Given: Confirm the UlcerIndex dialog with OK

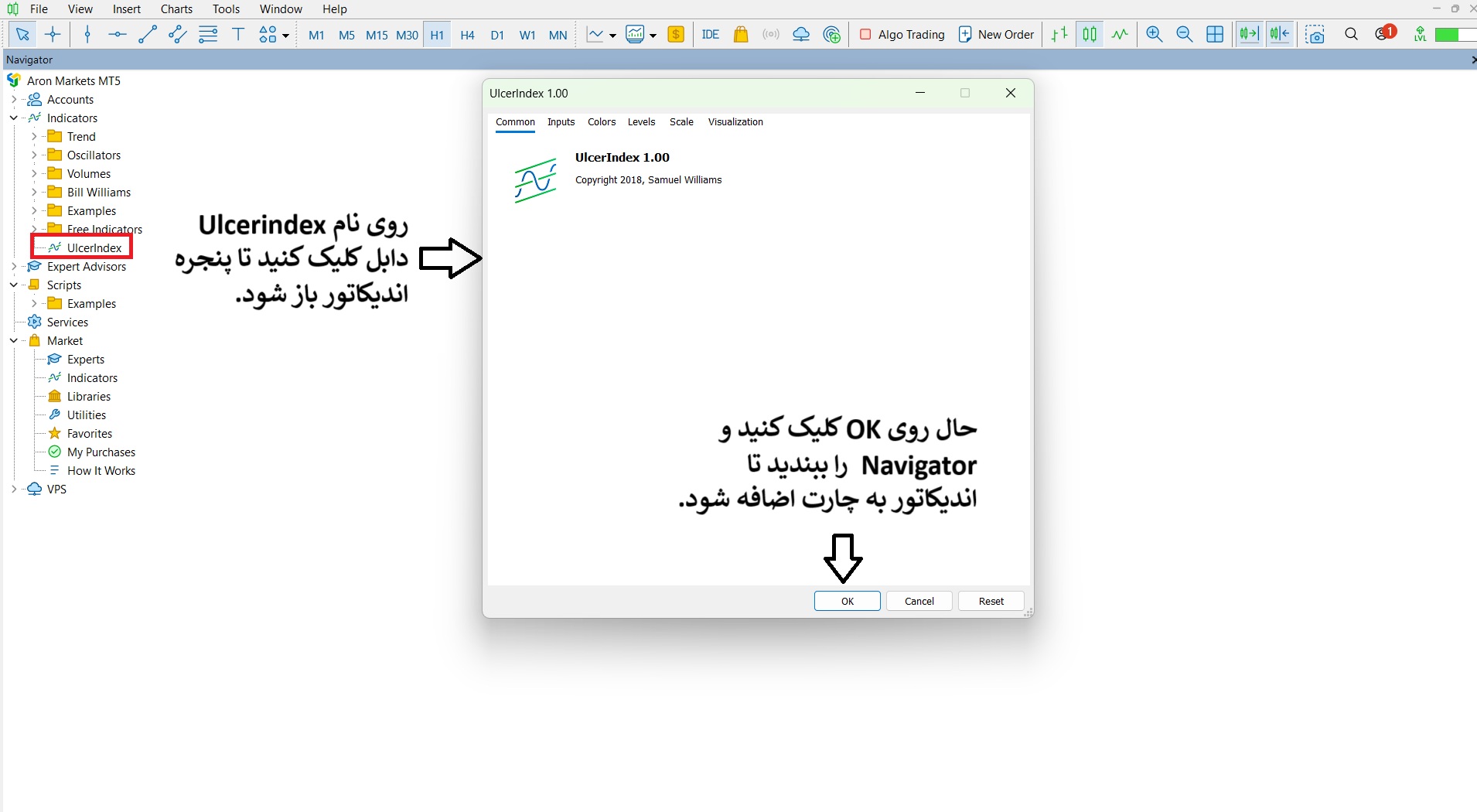Looking at the screenshot, I should pyautogui.click(x=848, y=601).
